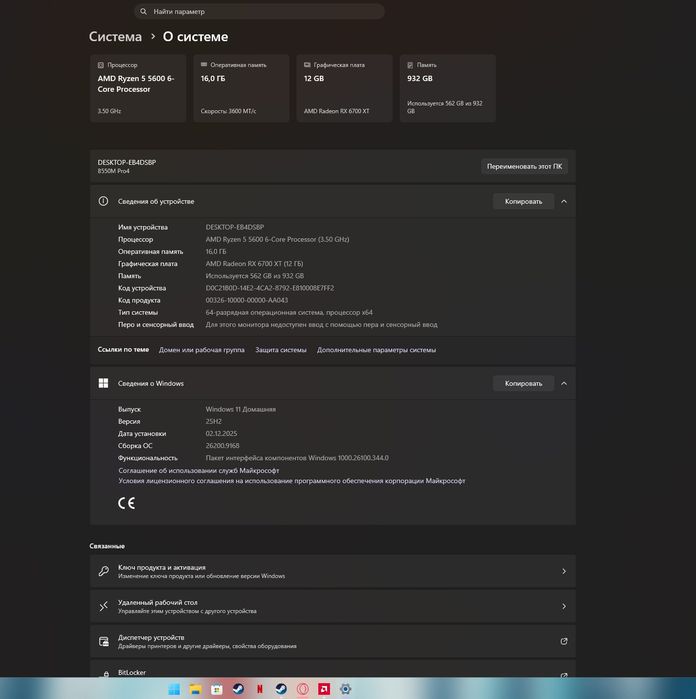Click the info icon beside Сведения об устройстве
Viewport: 696px width, 699px height.
click(103, 201)
